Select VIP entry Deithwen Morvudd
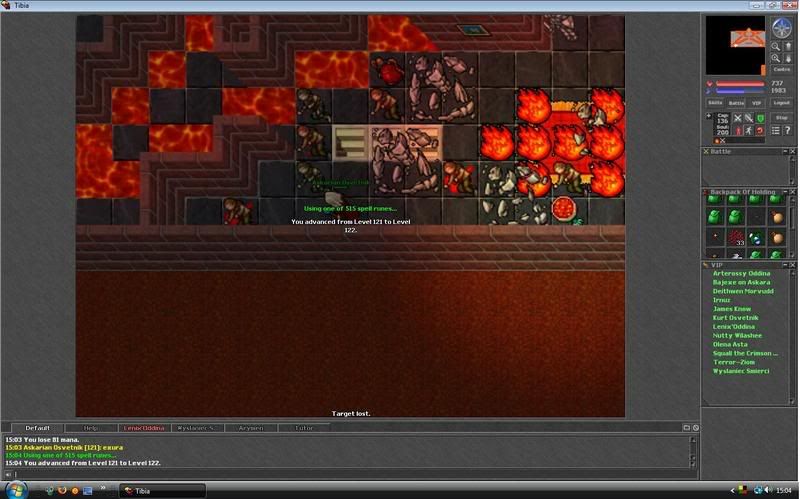Image resolution: width=800 pixels, height=499 pixels. coord(743,291)
